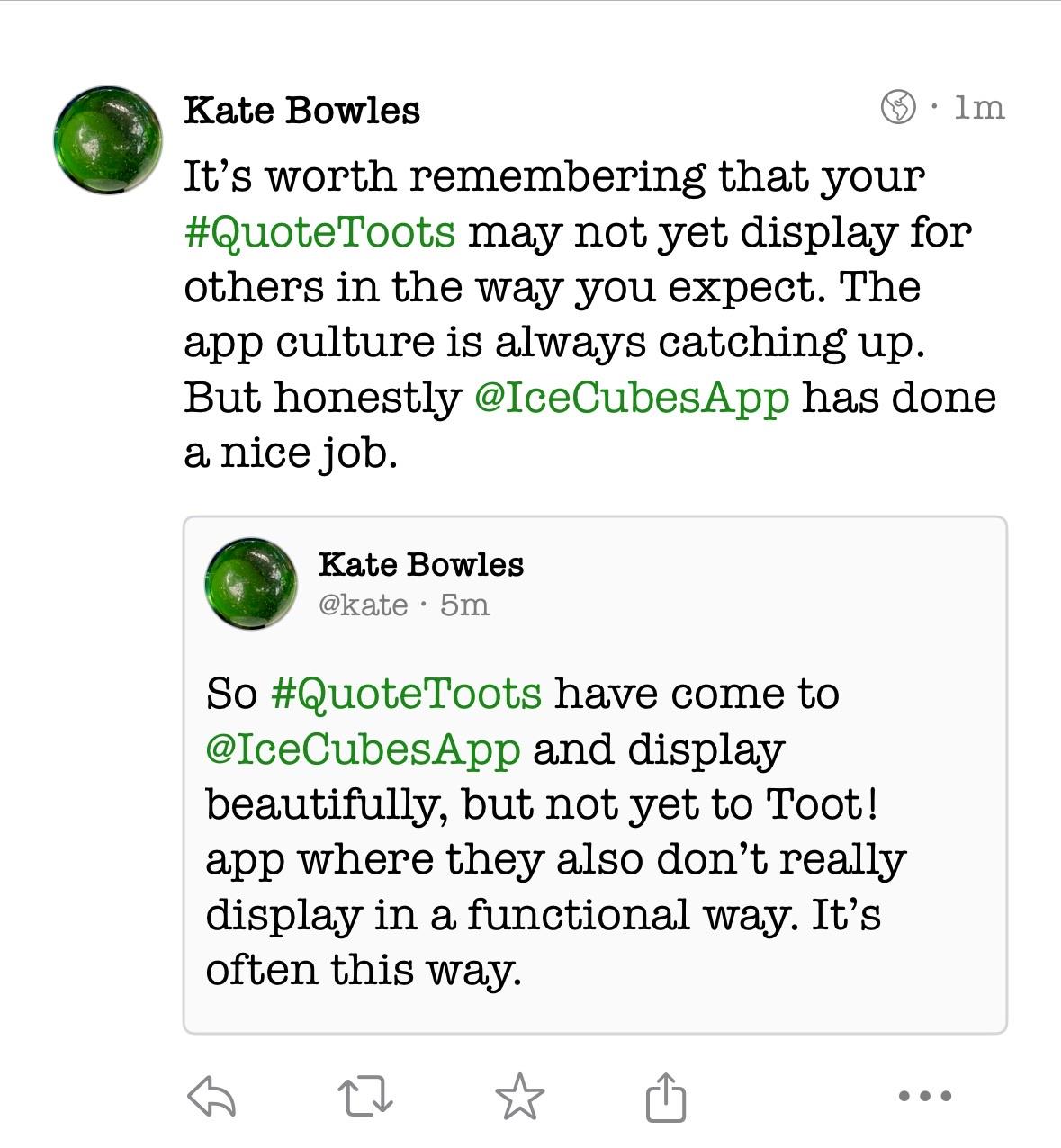Click the 5m timestamp in the quoted post

tap(465, 605)
